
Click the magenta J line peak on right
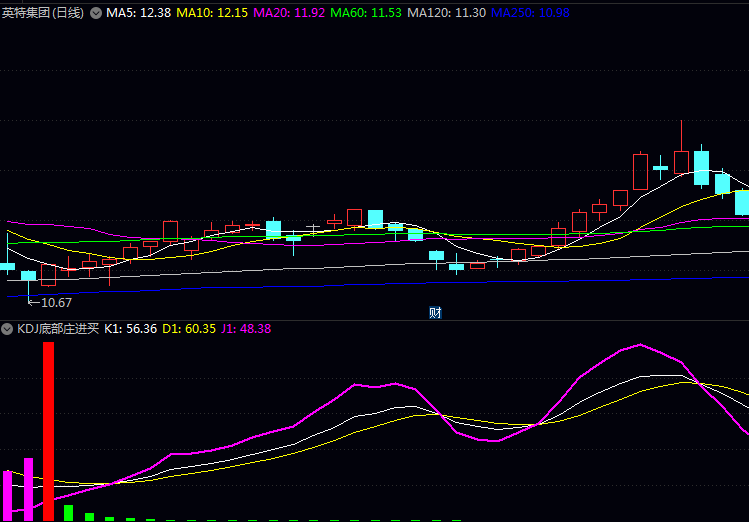point(640,345)
